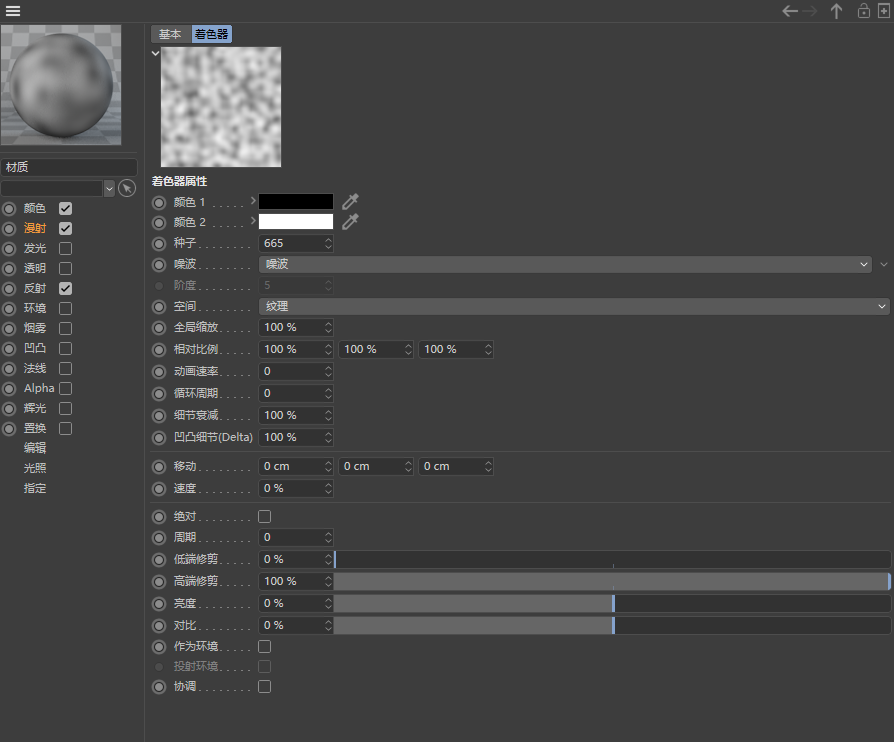Click keyframe circle beside 亮度
Image resolution: width=894 pixels, height=742 pixels.
[159, 603]
